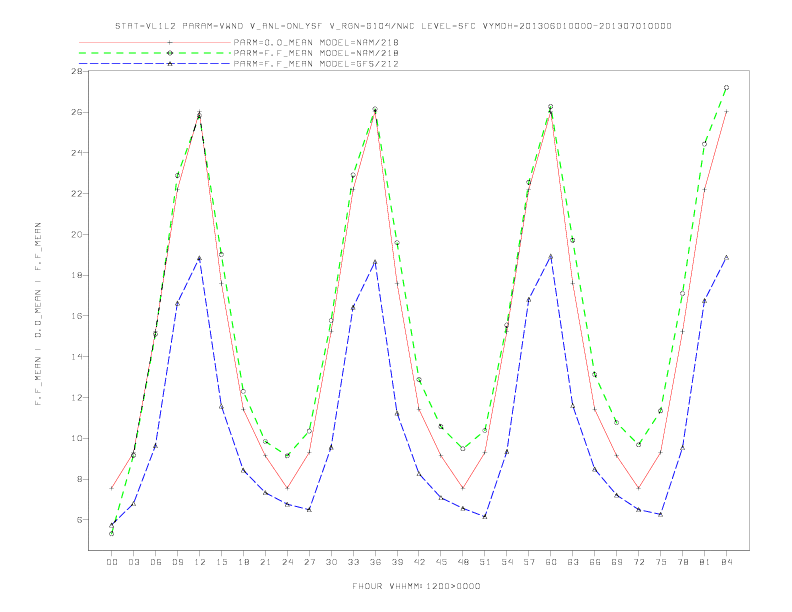
Task: Click x-axis tick label 36
Action: click(375, 562)
